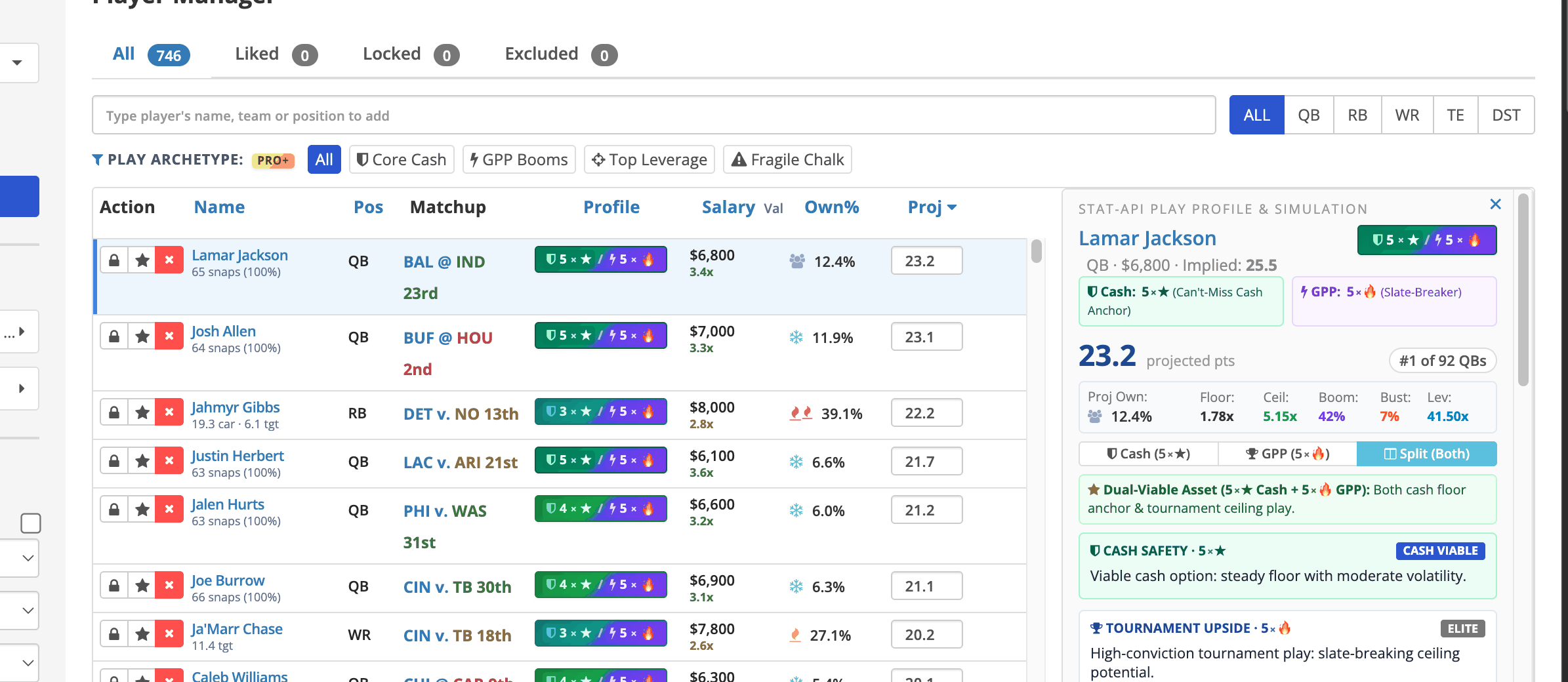Viewport: 1568px width, 682px height.
Task: Edit Lamar Jackson's projection field 23.2
Action: tap(926, 260)
